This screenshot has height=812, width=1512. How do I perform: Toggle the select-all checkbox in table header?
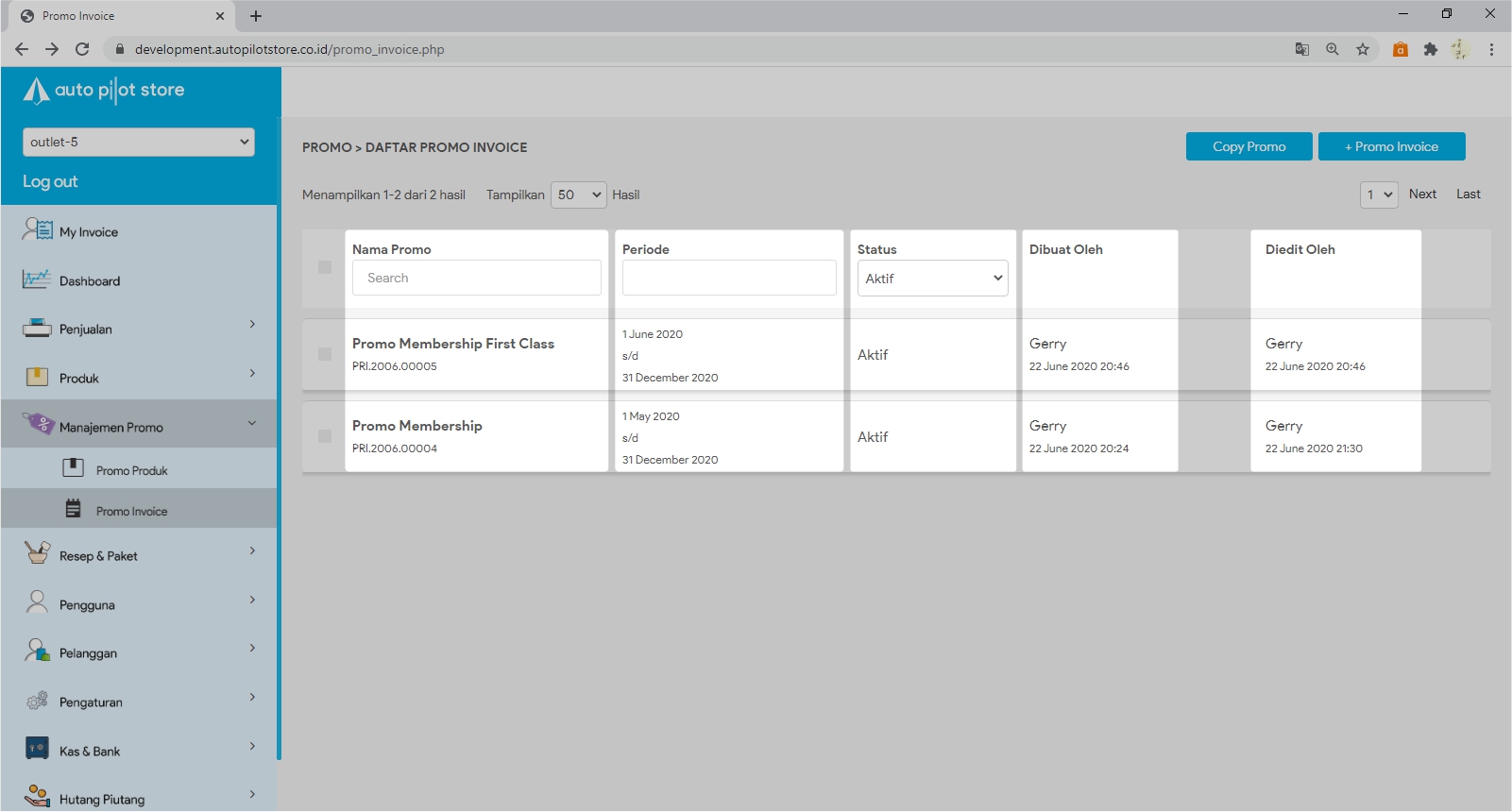(325, 267)
